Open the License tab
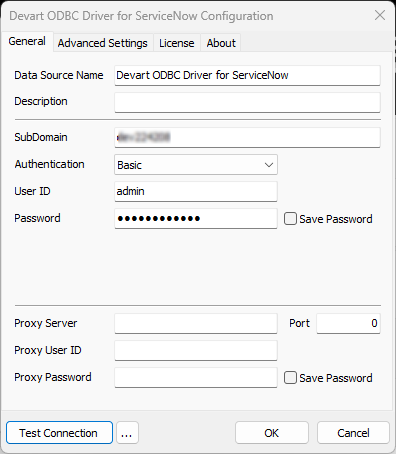Viewport: 396px width, 454px height. click(x=177, y=43)
